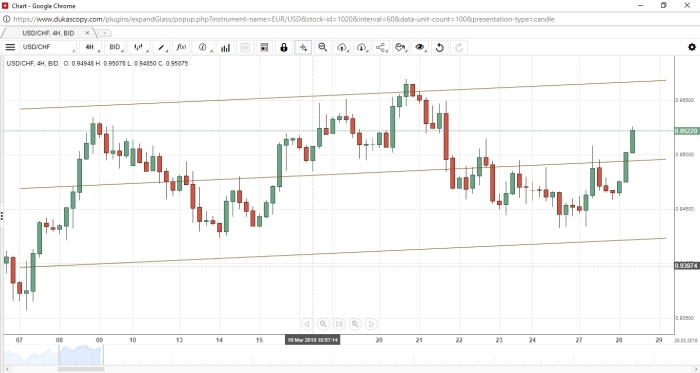Viewport: 700px width, 373px height.
Task: Click the magnifier zoom tool in toolbar
Action: click(x=322, y=47)
